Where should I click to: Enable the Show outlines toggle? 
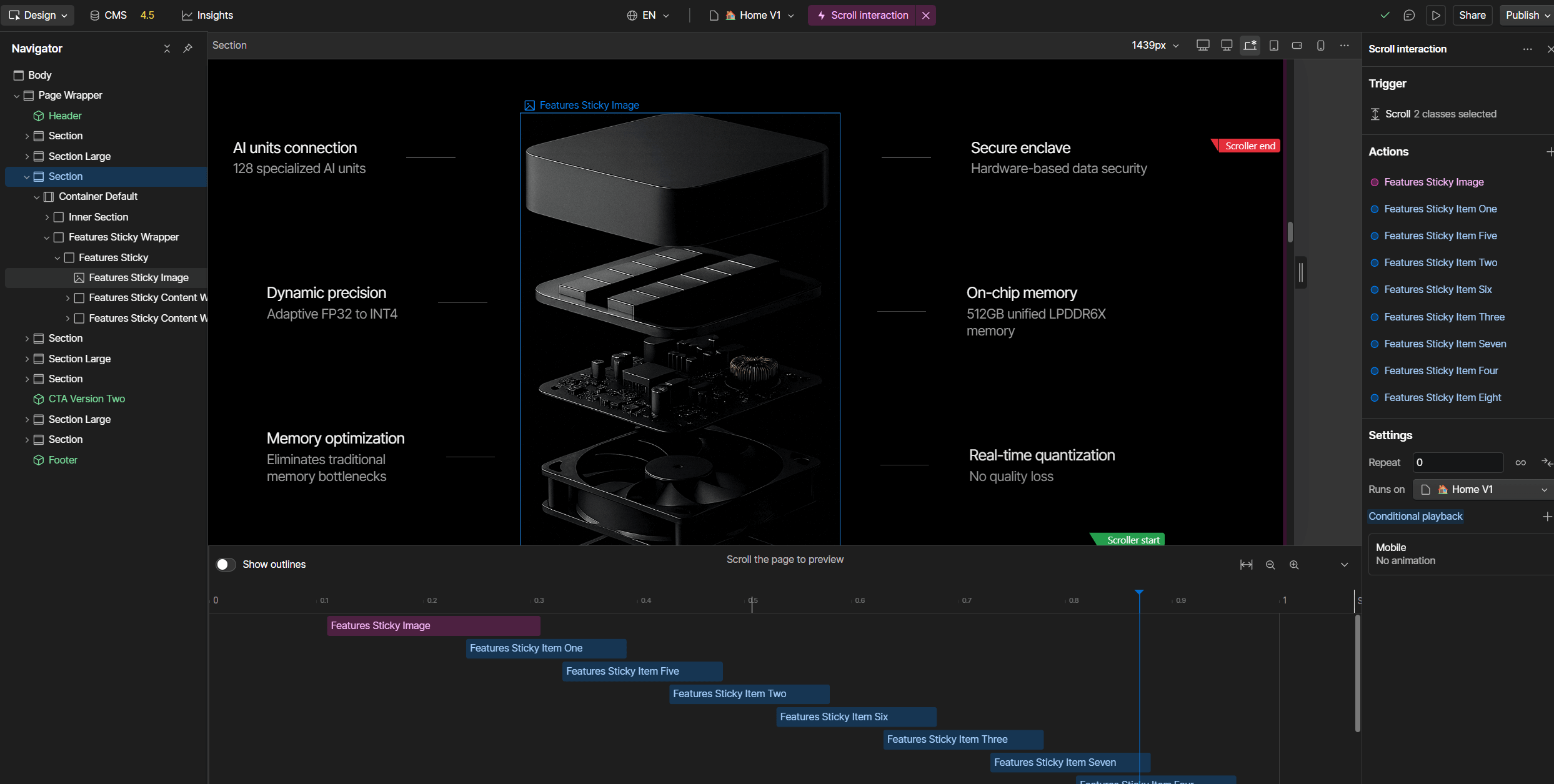[x=226, y=563]
